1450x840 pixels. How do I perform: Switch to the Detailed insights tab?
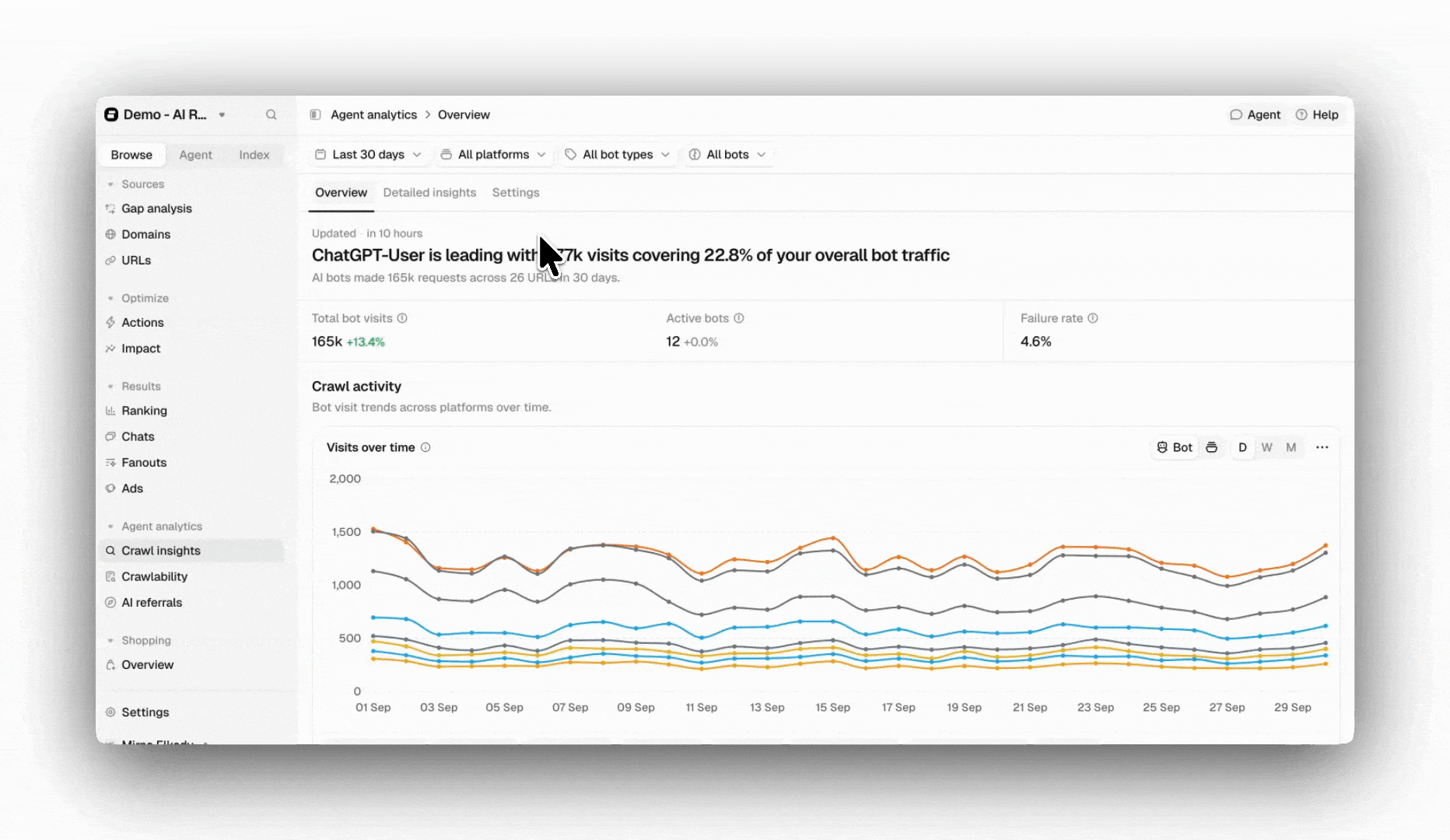coord(429,193)
